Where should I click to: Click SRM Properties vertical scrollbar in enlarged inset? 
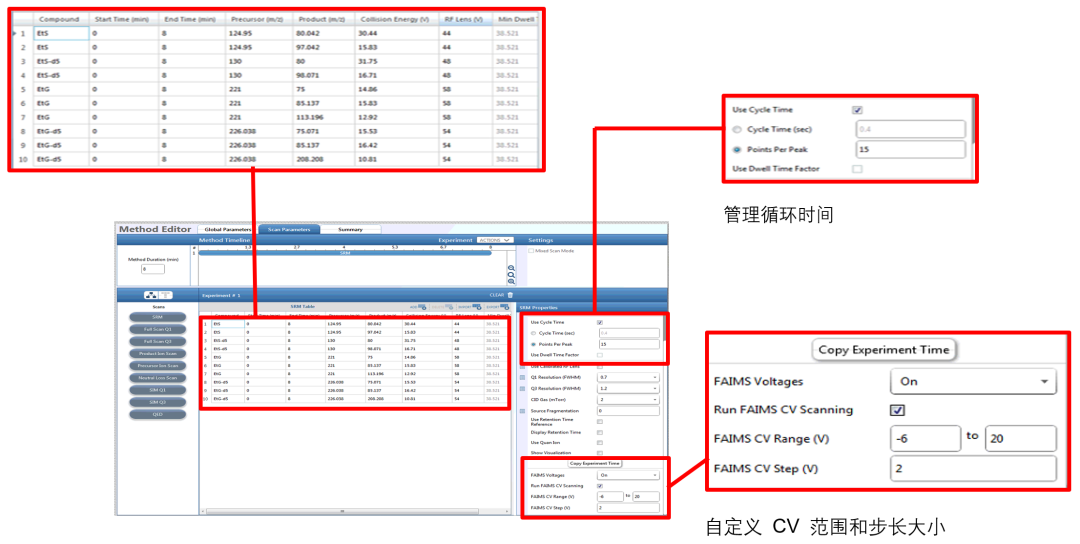[973, 121]
